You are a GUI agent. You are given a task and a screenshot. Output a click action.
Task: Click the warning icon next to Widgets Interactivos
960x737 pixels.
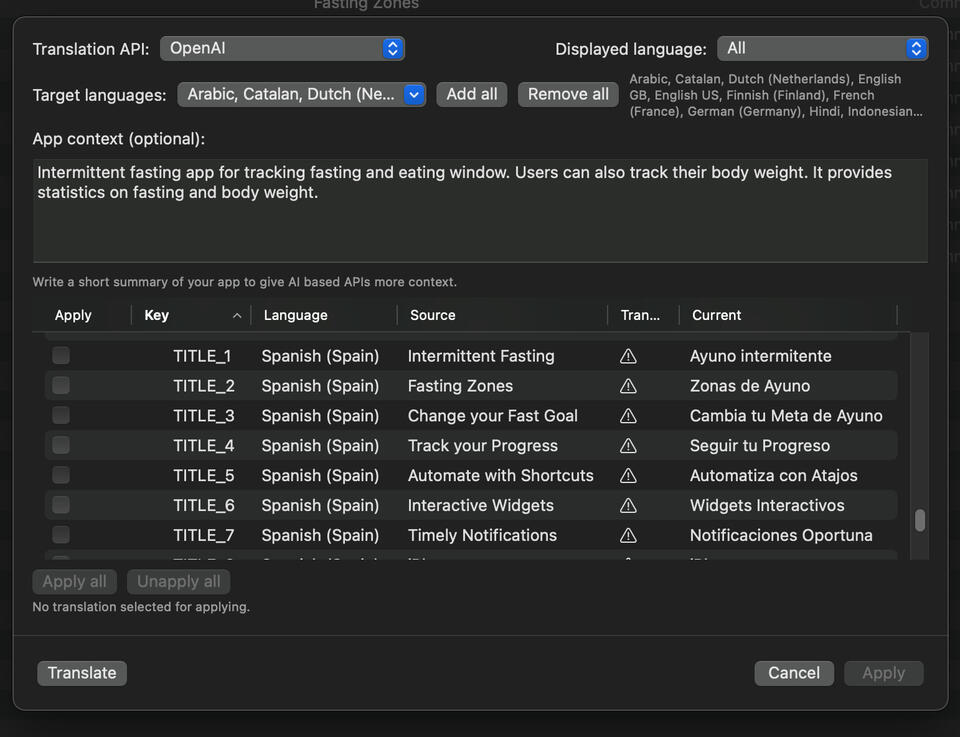click(628, 506)
